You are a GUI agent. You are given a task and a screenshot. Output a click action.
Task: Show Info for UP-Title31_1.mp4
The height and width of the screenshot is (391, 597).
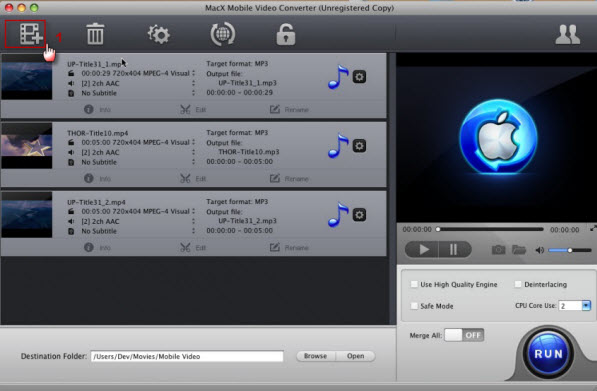click(x=97, y=110)
